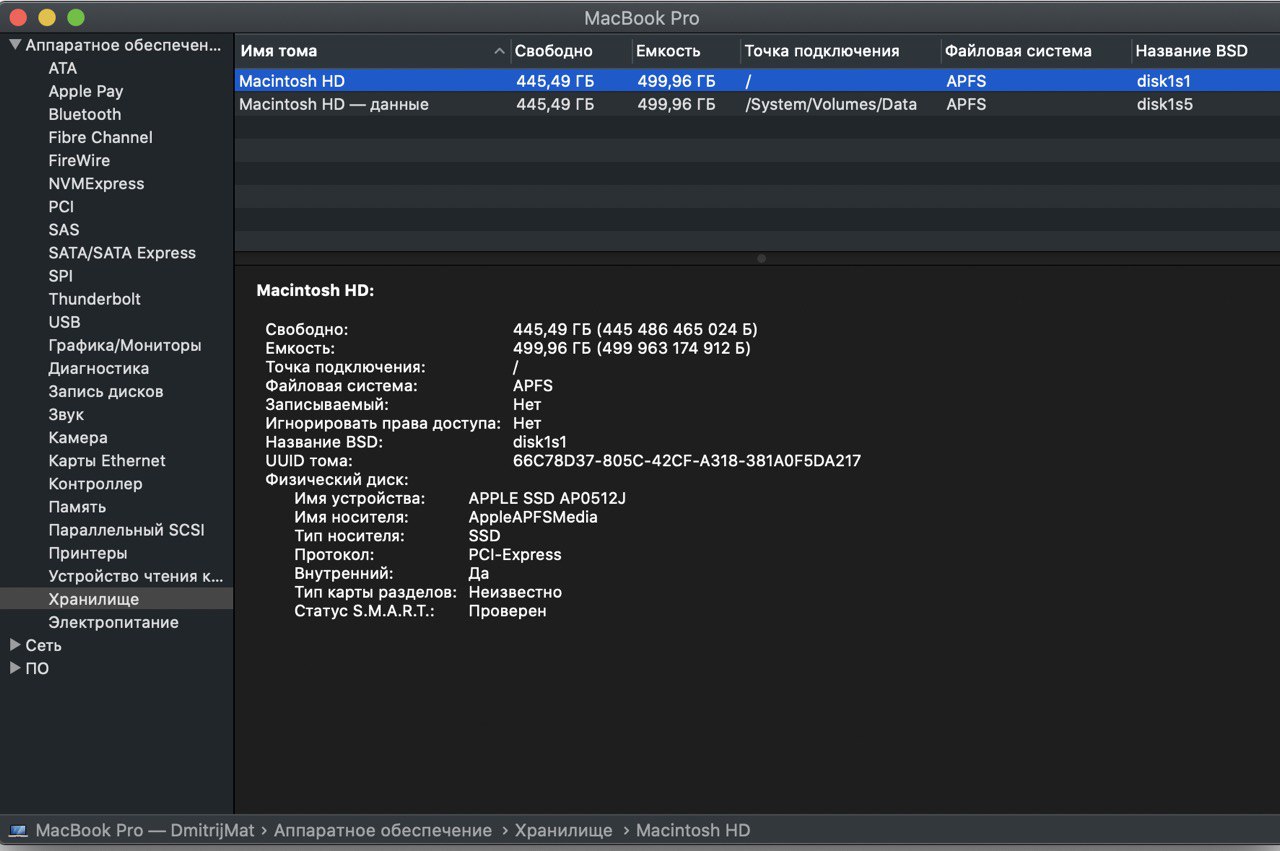Click the MacBook icon in the path bar
This screenshot has height=851, width=1280.
coord(18,830)
